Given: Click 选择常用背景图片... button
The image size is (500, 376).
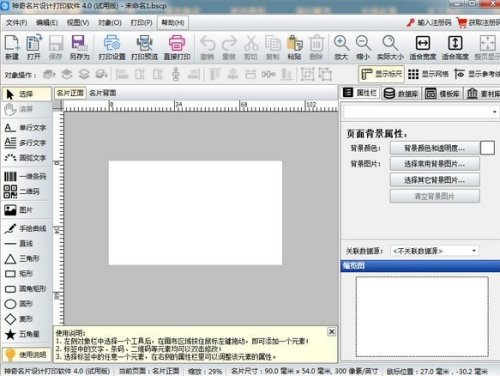Looking at the screenshot, I should (x=435, y=164).
